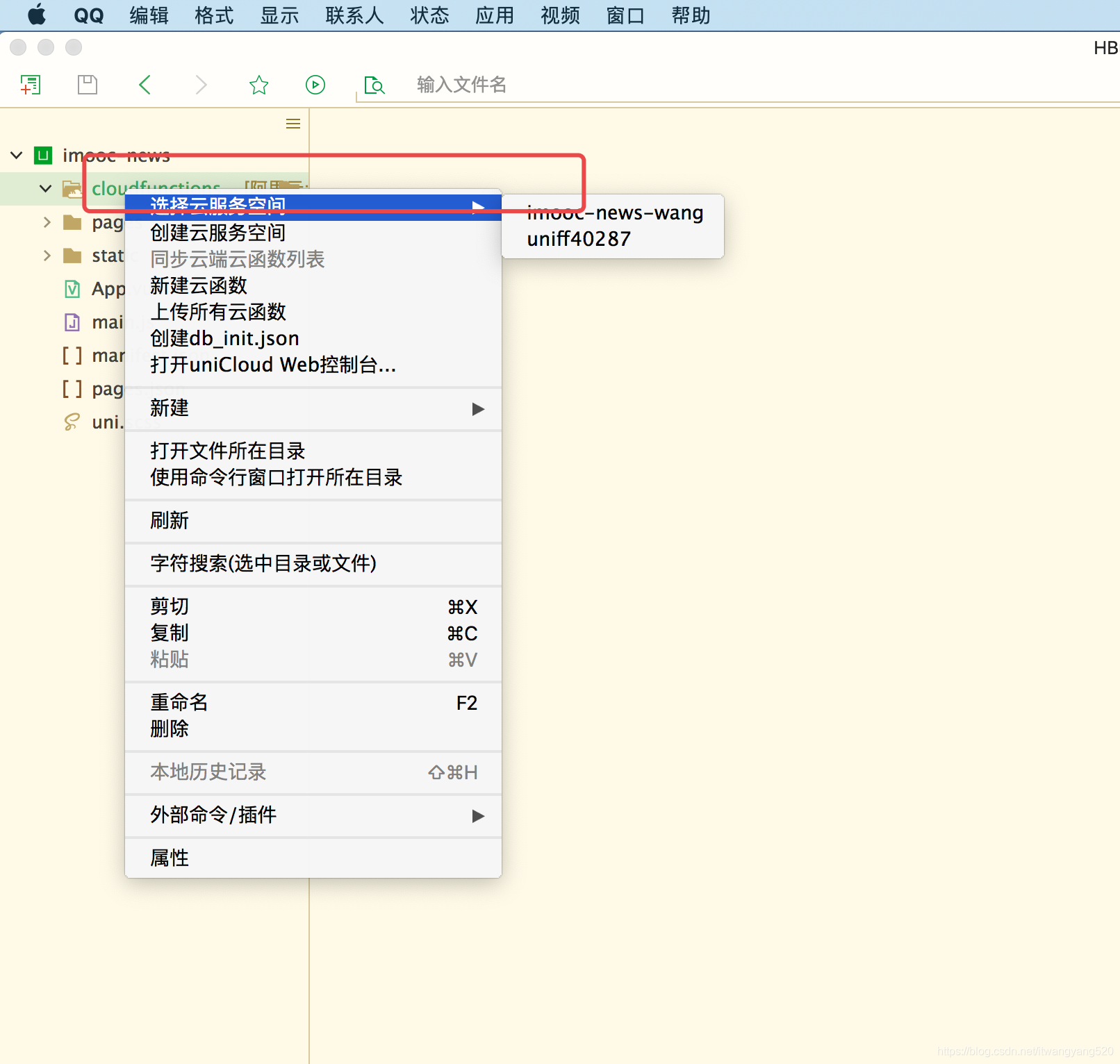Click the manifest.json bracket icon
Image resolution: width=1120 pixels, height=1064 pixels.
point(72,356)
